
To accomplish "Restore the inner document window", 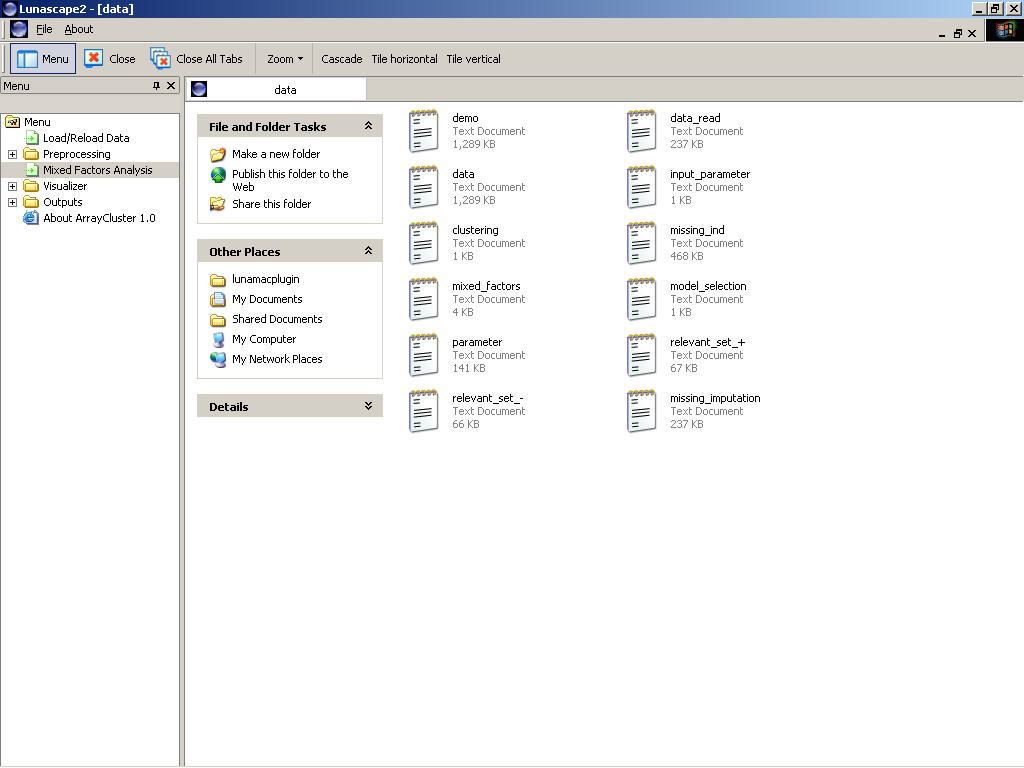I will [x=957, y=33].
